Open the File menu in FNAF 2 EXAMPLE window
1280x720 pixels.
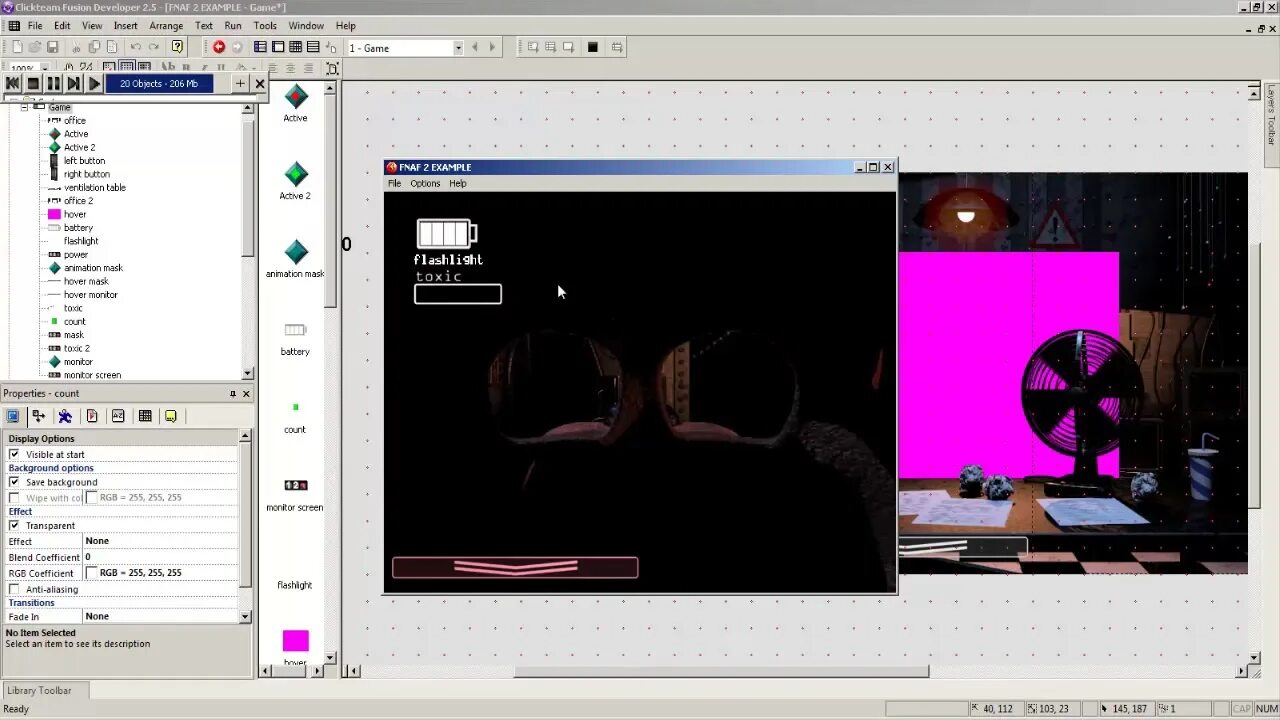coord(394,184)
